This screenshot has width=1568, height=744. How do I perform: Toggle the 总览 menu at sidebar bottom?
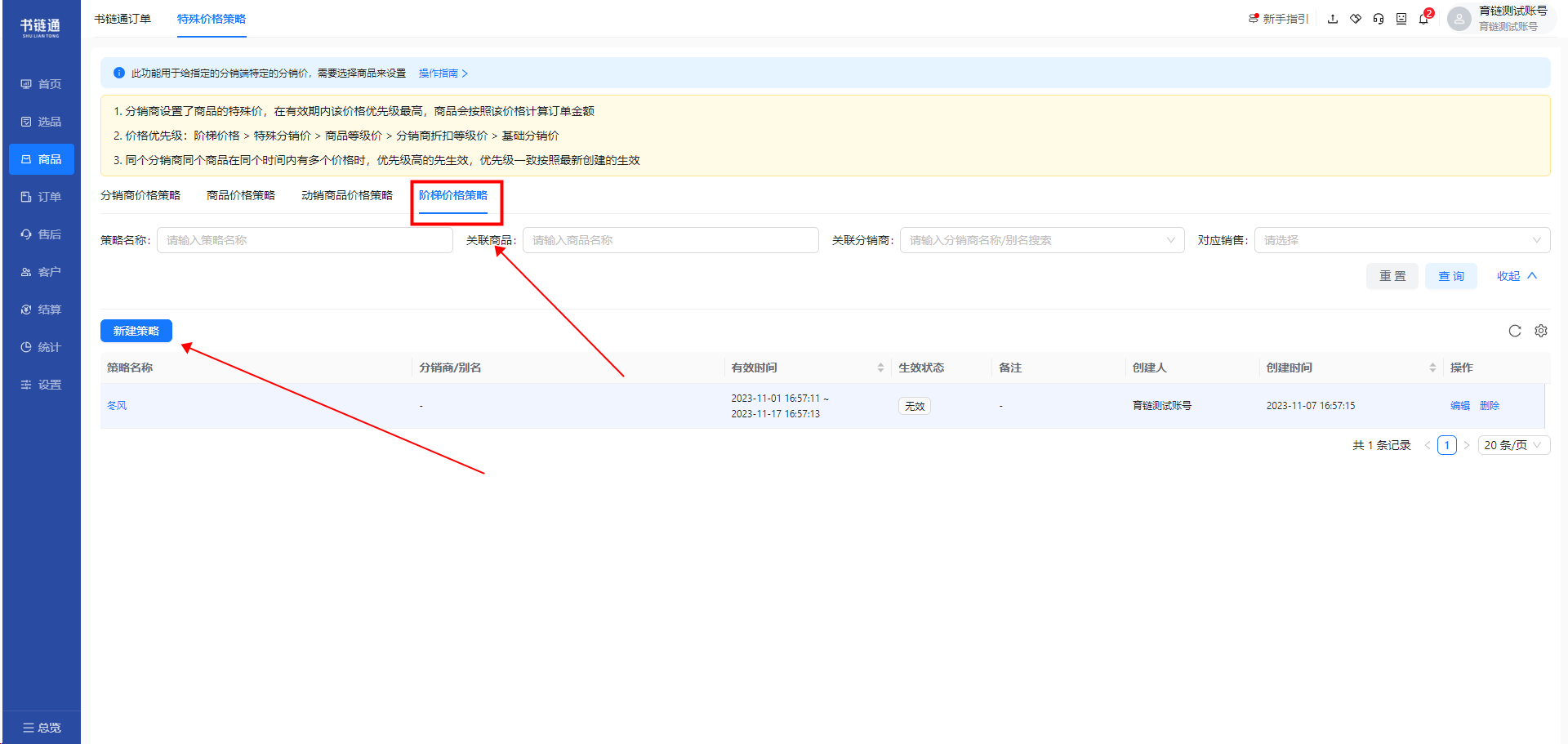[41, 728]
